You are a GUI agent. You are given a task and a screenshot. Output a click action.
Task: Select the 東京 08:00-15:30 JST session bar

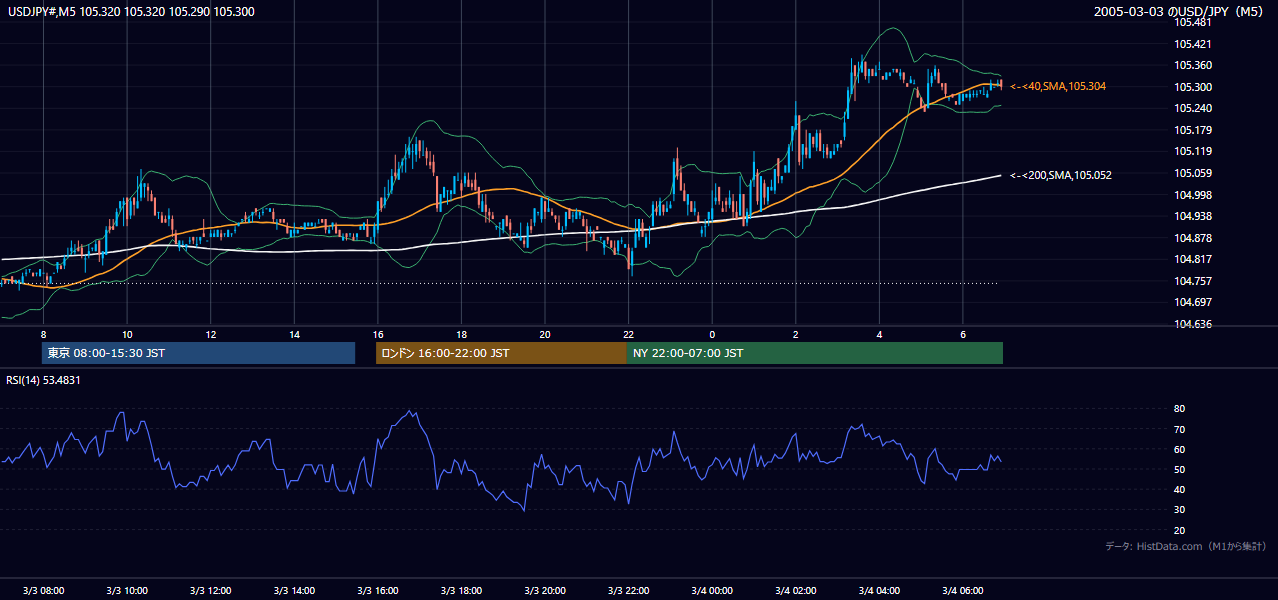[x=198, y=353]
